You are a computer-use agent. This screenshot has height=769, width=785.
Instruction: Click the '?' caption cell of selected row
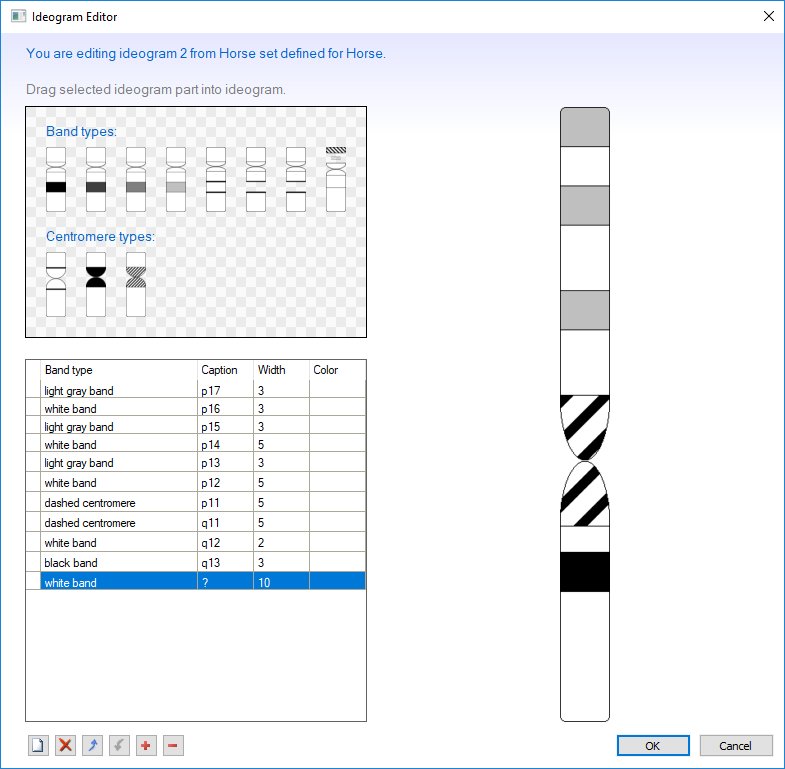[x=225, y=581]
